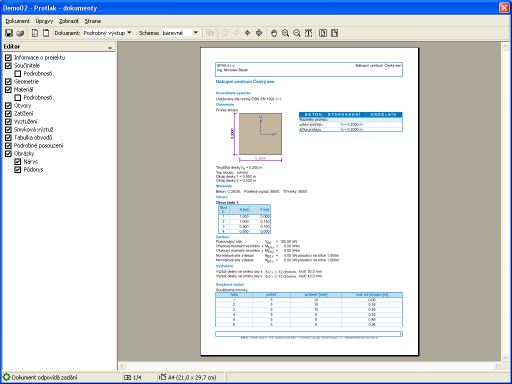512x384 pixels.
Task: Select Podrobné posouzení in the editor list
Action: 38,146
